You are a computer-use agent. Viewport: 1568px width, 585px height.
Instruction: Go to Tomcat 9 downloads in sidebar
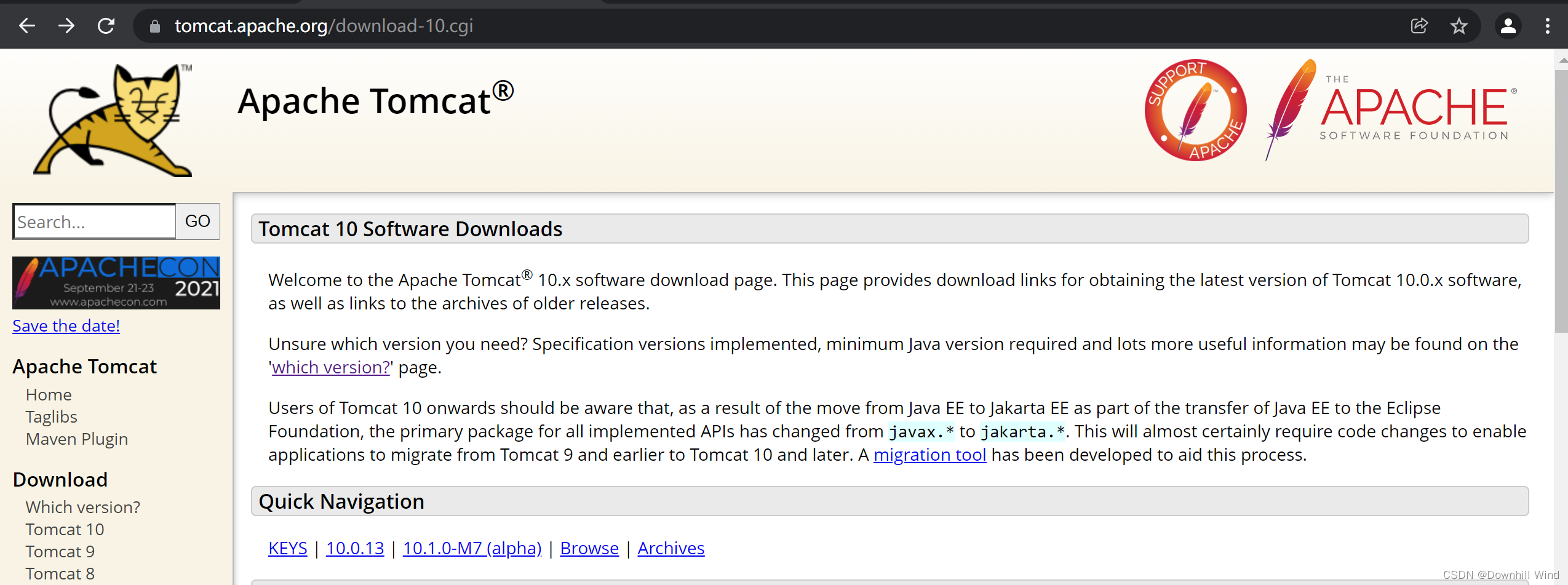[60, 551]
